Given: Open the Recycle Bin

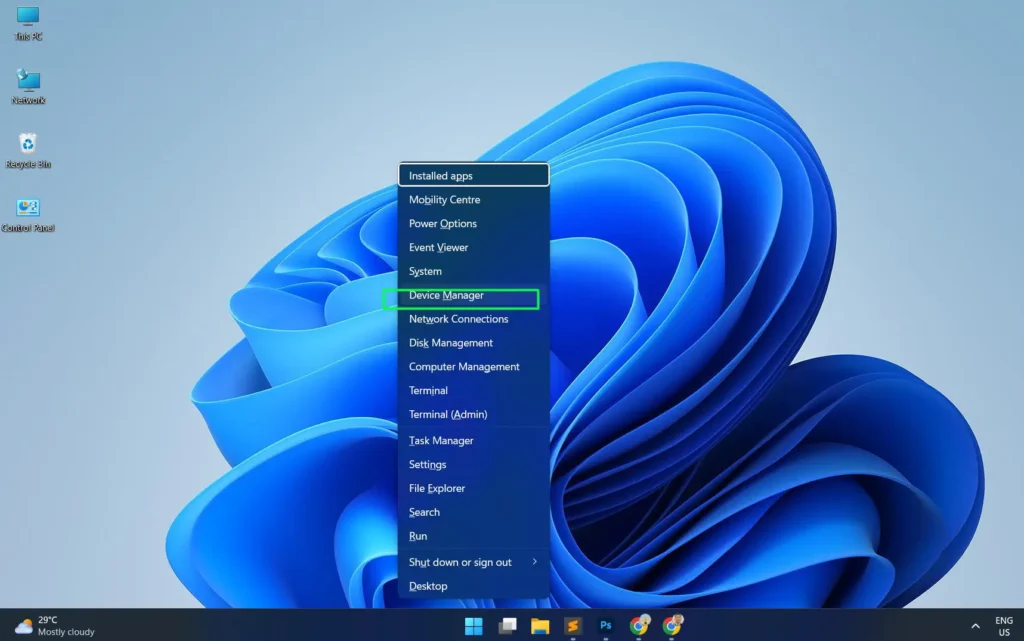Looking at the screenshot, I should click(27, 148).
